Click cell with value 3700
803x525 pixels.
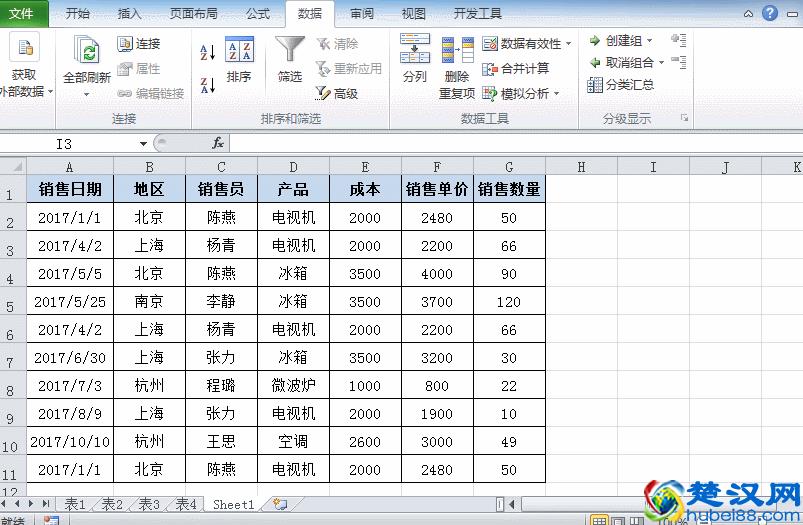(437, 301)
